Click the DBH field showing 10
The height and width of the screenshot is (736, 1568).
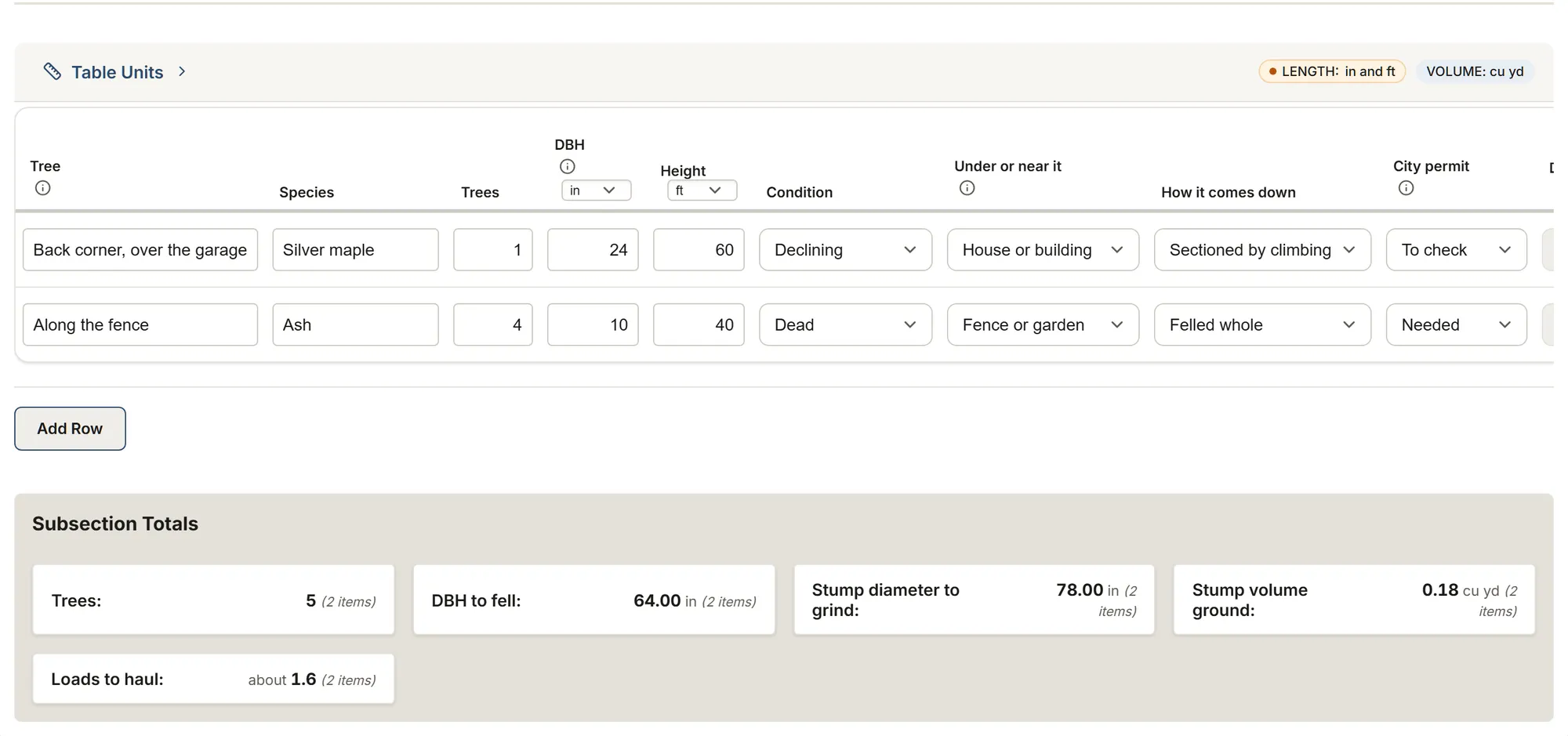click(593, 324)
